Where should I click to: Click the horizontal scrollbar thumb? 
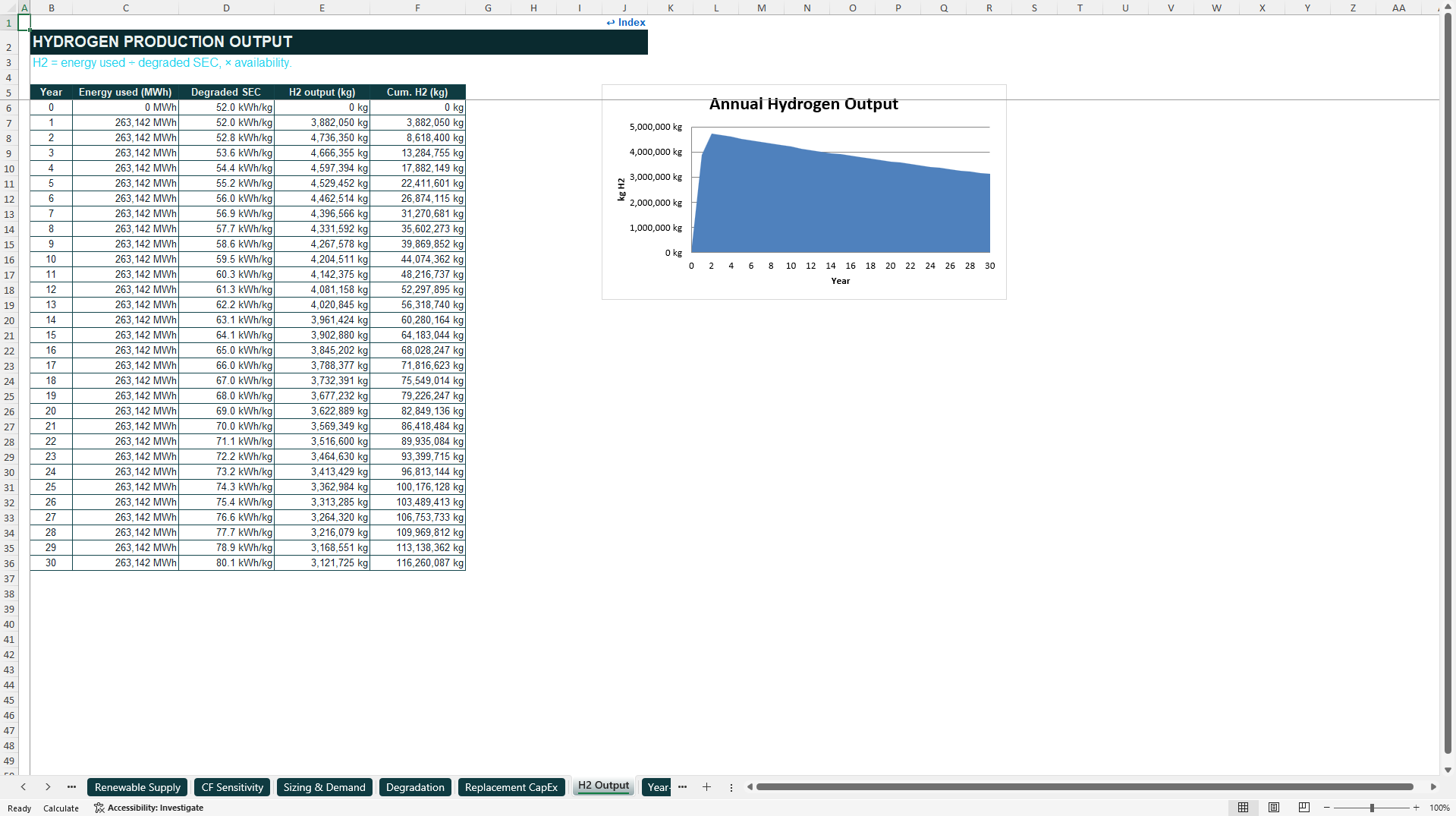coord(1084,787)
